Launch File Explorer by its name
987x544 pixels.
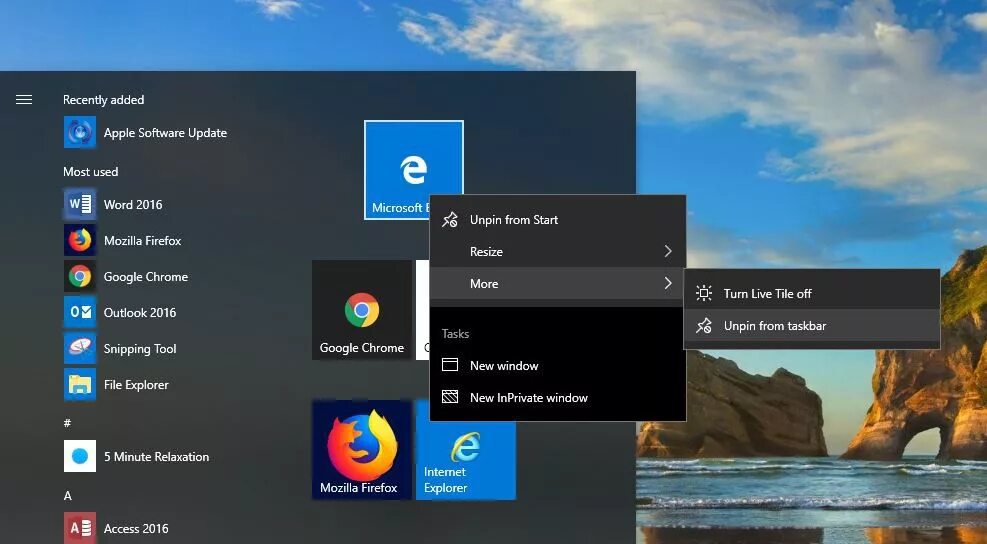point(136,385)
